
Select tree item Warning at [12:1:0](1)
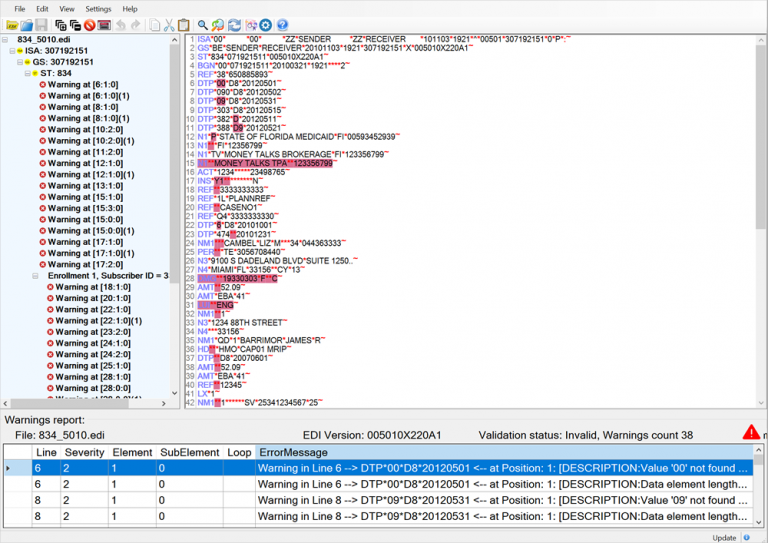pyautogui.click(x=91, y=175)
